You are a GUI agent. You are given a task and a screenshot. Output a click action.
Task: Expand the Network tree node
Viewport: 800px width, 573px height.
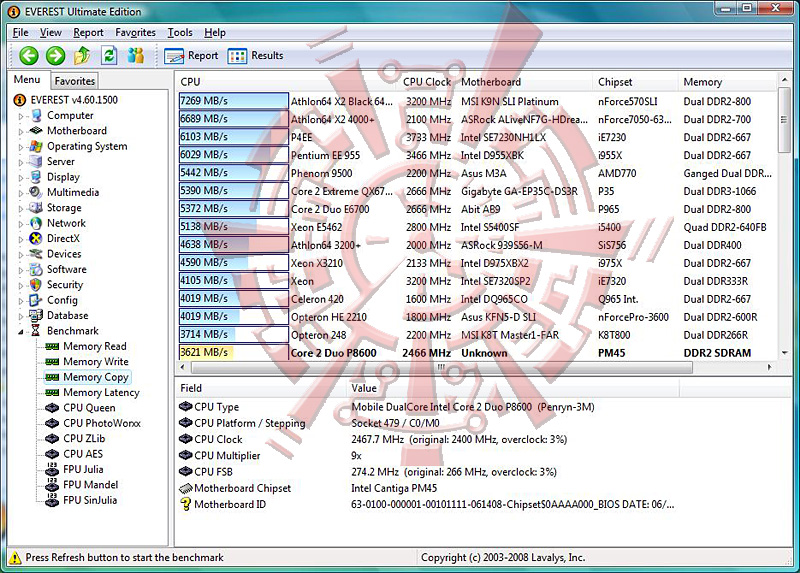coord(21,224)
